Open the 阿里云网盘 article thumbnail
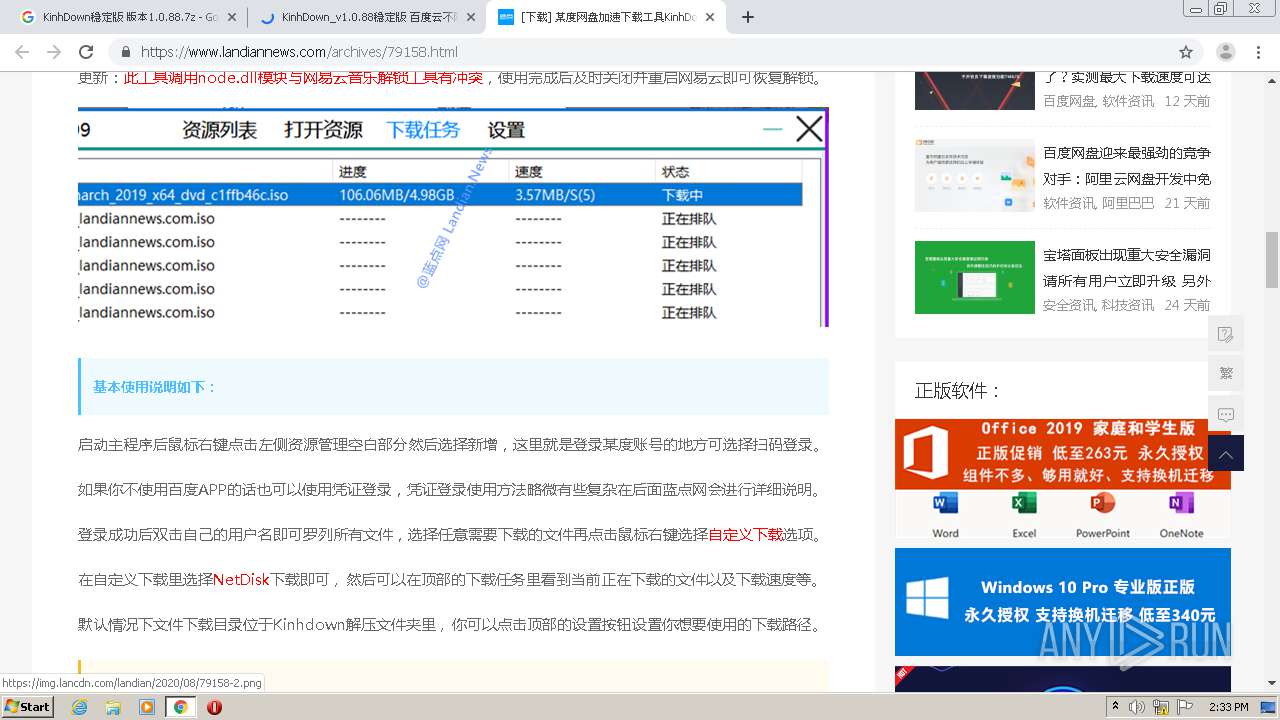 [975, 176]
